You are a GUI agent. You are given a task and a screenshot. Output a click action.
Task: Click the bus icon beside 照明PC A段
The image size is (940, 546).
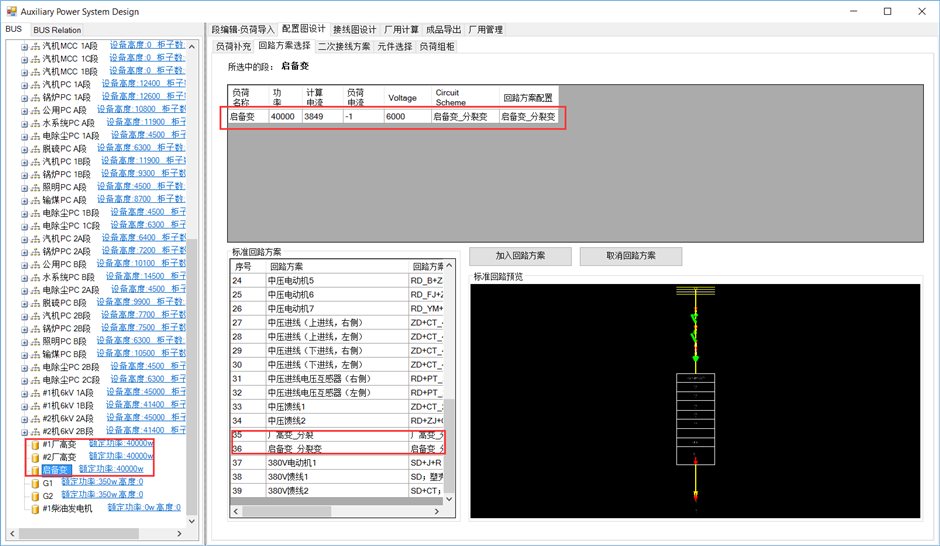tap(35, 188)
